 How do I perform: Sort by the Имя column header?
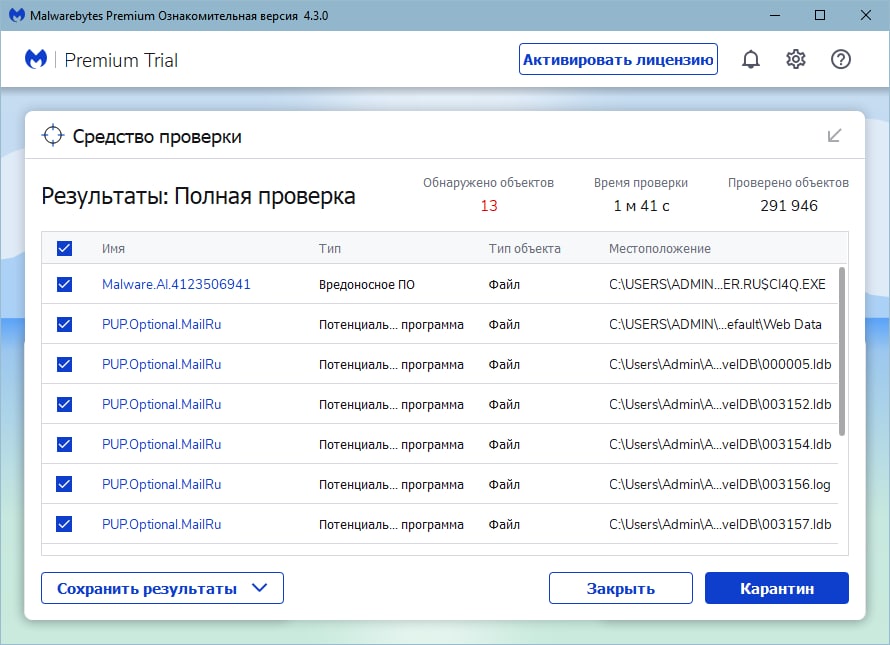pyautogui.click(x=114, y=248)
